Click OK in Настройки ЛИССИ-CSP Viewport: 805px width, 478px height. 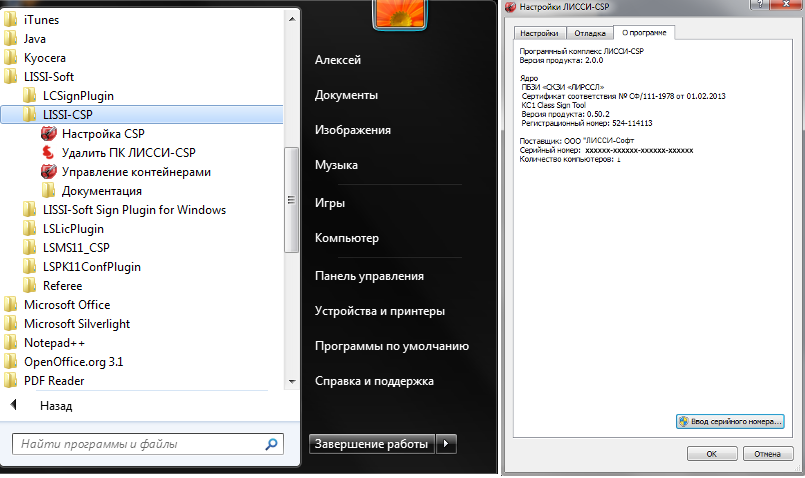(712, 454)
